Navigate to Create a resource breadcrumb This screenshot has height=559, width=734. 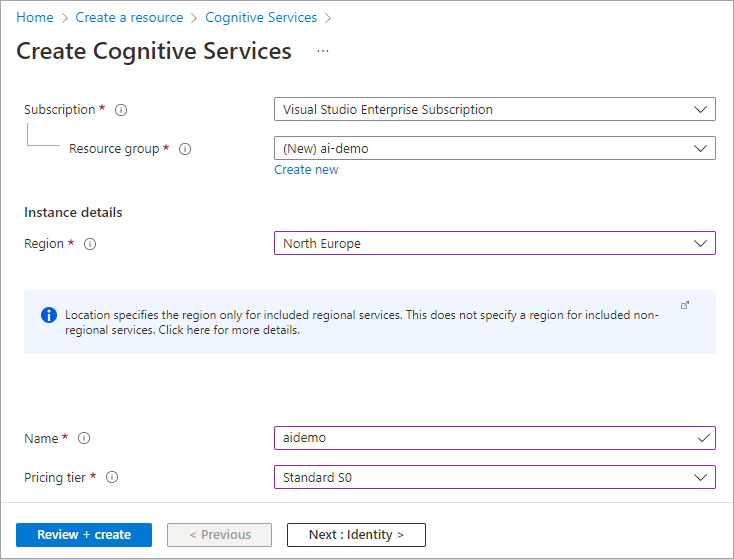coord(129,17)
